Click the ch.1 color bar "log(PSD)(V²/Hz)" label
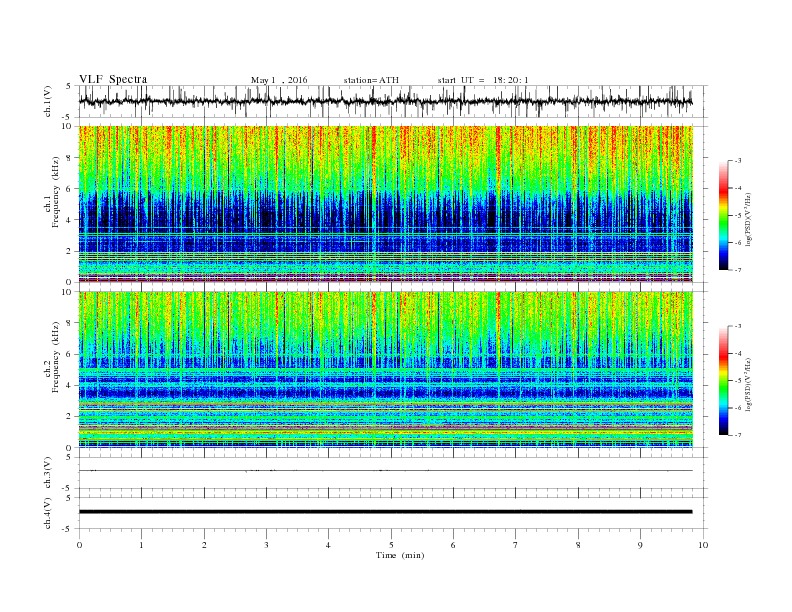Viewport: 792px width, 612px height. [x=748, y=219]
